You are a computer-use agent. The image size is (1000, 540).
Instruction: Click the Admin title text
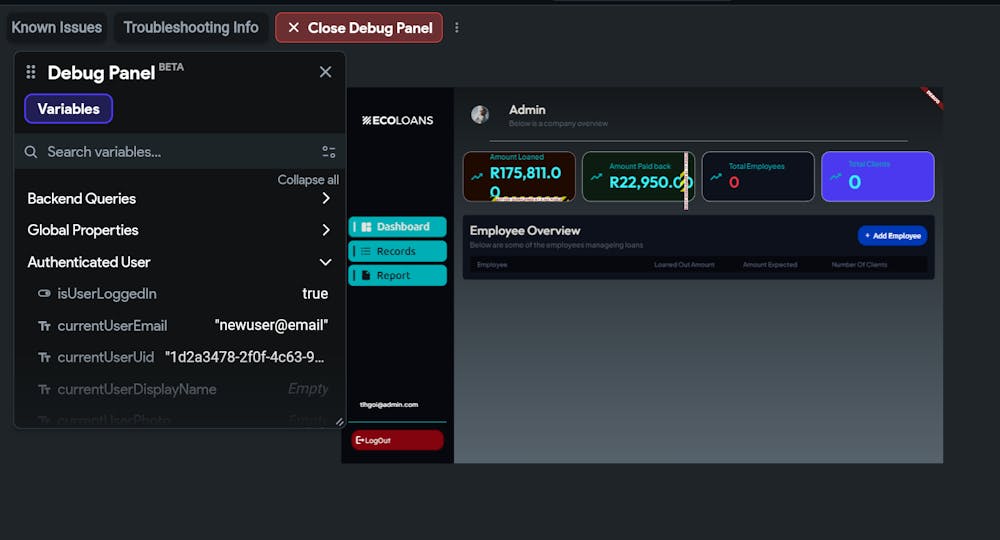click(x=527, y=110)
